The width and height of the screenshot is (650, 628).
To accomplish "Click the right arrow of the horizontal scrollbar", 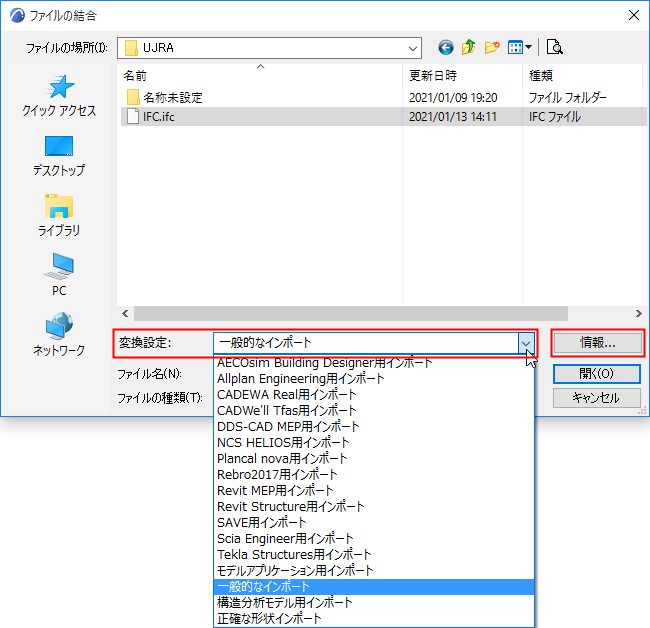I will (x=638, y=314).
